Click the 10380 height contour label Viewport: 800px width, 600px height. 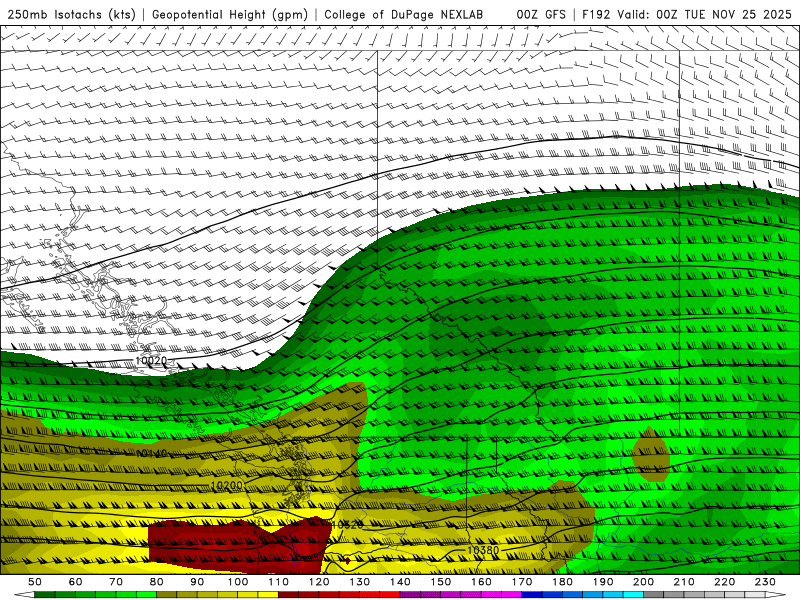pos(483,550)
